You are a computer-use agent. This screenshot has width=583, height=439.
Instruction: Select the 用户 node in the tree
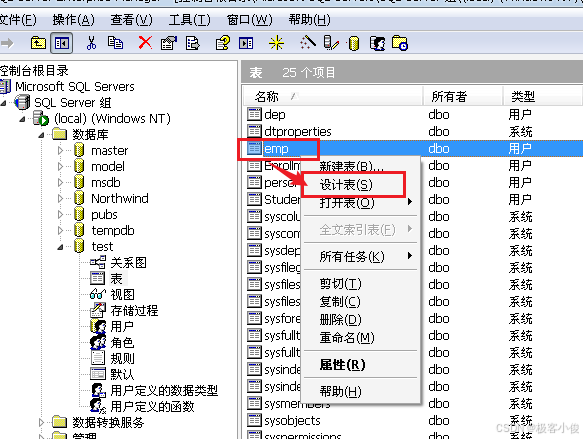pyautogui.click(x=122, y=326)
